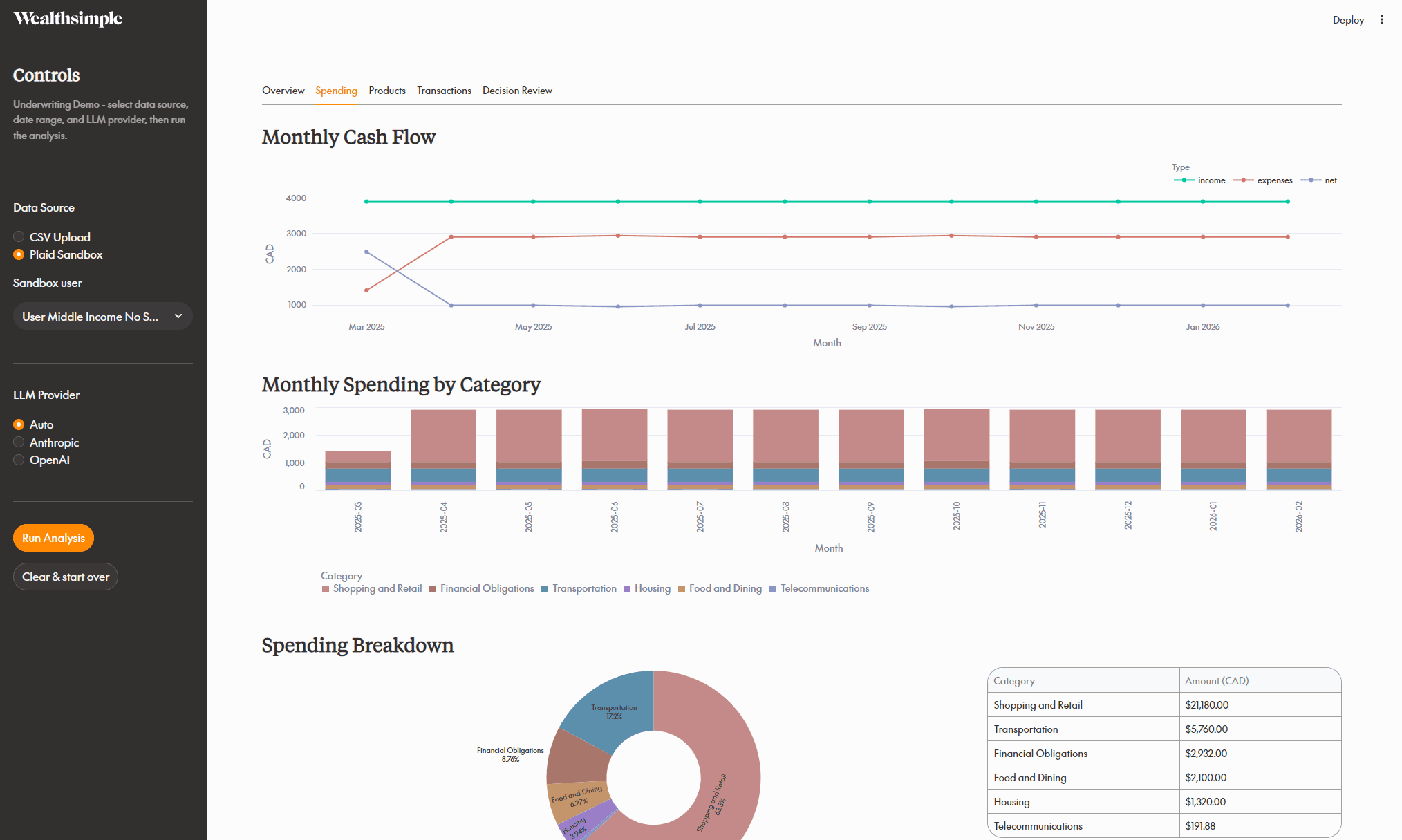Click Transportation legend swatch
The image size is (1402, 840).
545,589
